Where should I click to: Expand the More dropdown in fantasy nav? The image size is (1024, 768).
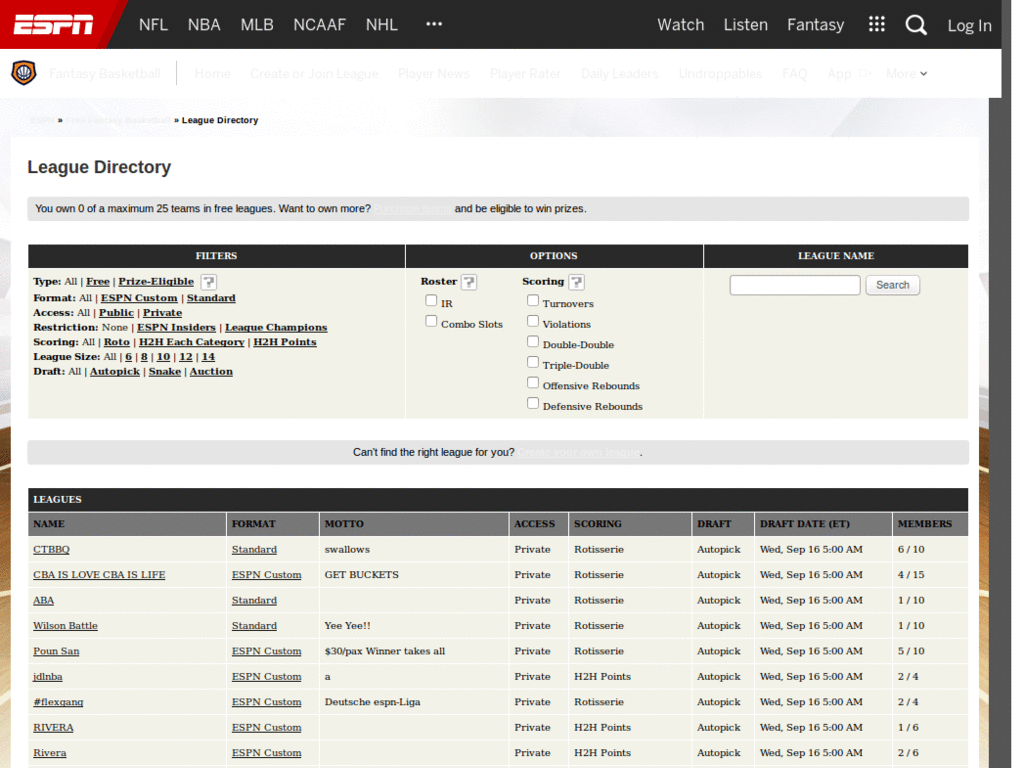[x=906, y=74]
